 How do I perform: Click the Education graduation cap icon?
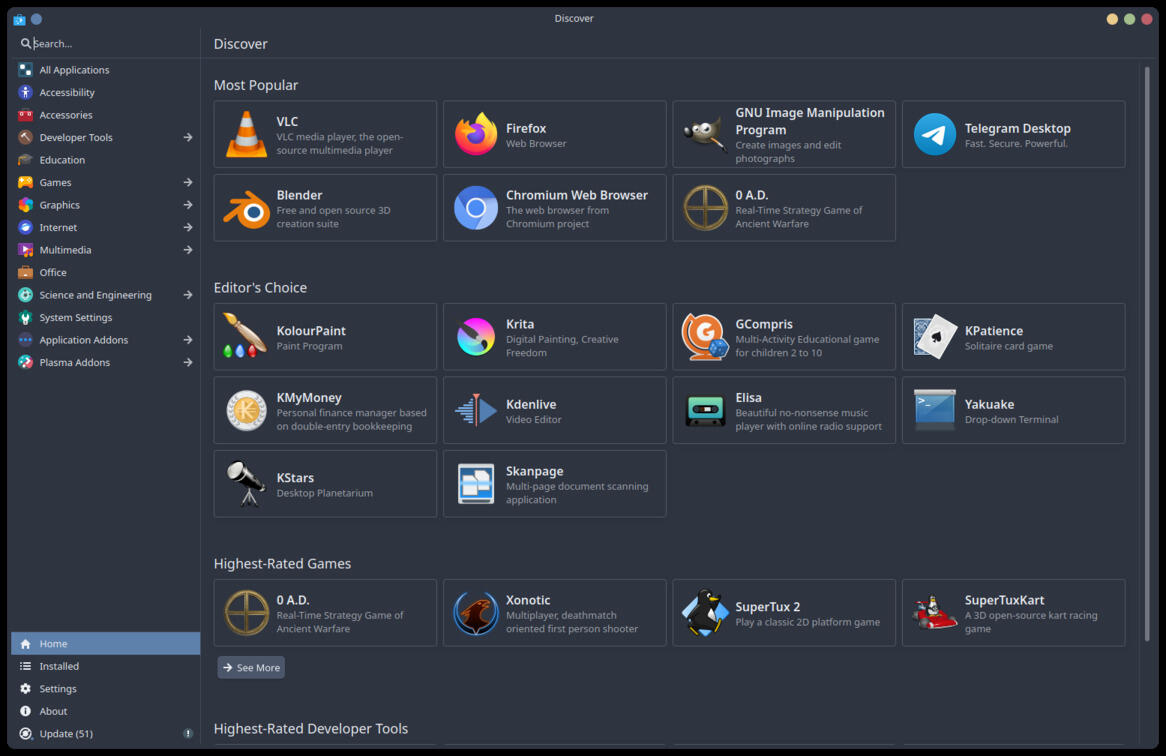25,160
